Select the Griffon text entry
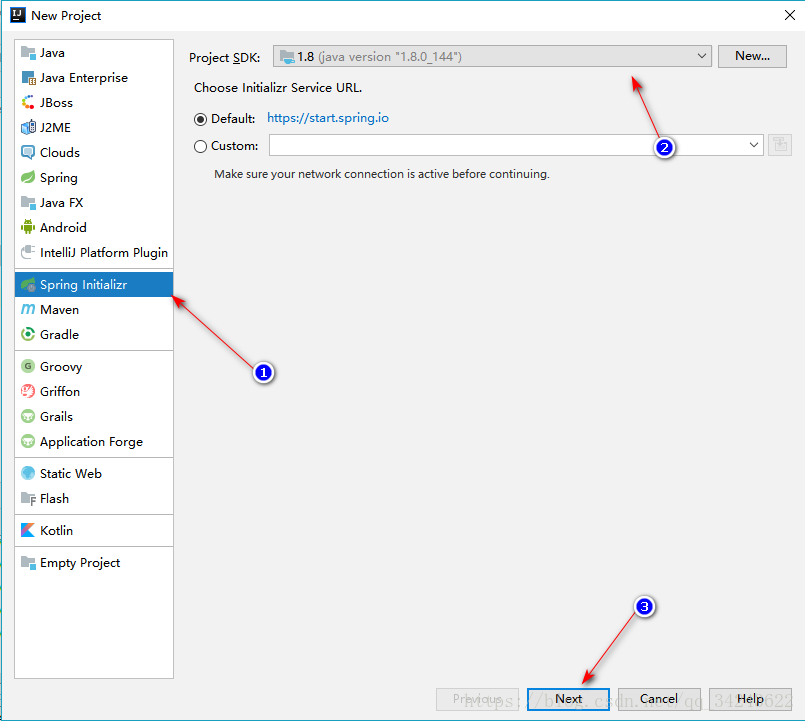The width and height of the screenshot is (805, 721). tap(60, 391)
